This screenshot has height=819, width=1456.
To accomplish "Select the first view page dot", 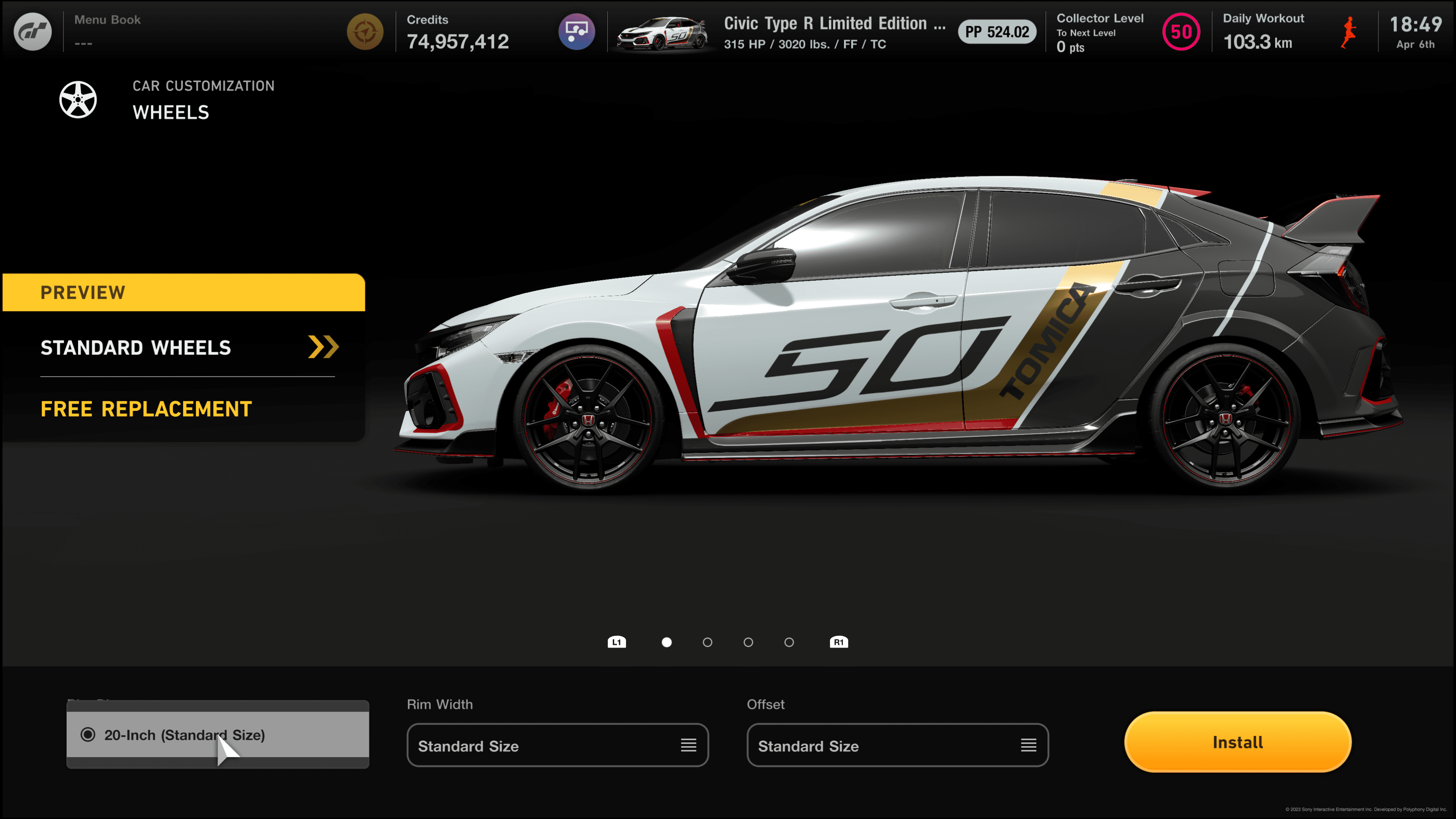I will [667, 642].
